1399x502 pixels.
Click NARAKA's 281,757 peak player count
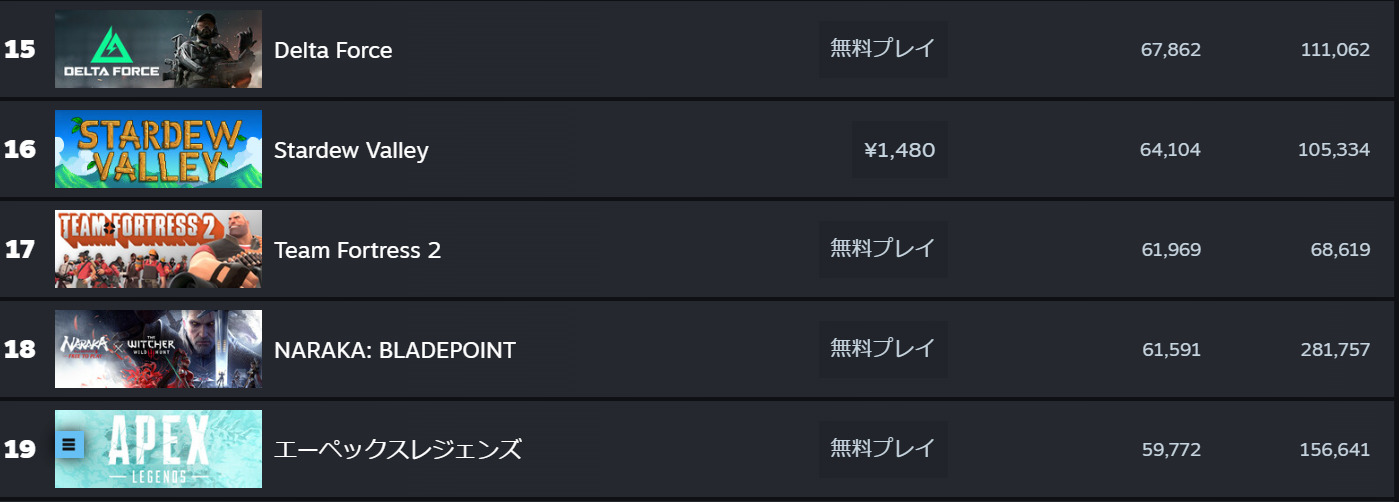pos(1335,350)
